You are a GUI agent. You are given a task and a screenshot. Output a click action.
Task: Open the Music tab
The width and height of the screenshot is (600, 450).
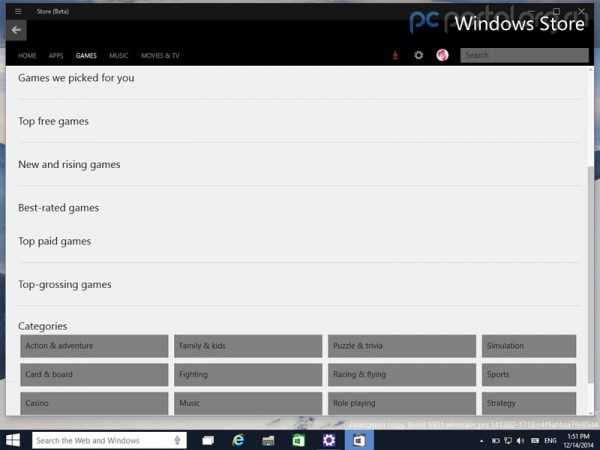pyautogui.click(x=119, y=55)
